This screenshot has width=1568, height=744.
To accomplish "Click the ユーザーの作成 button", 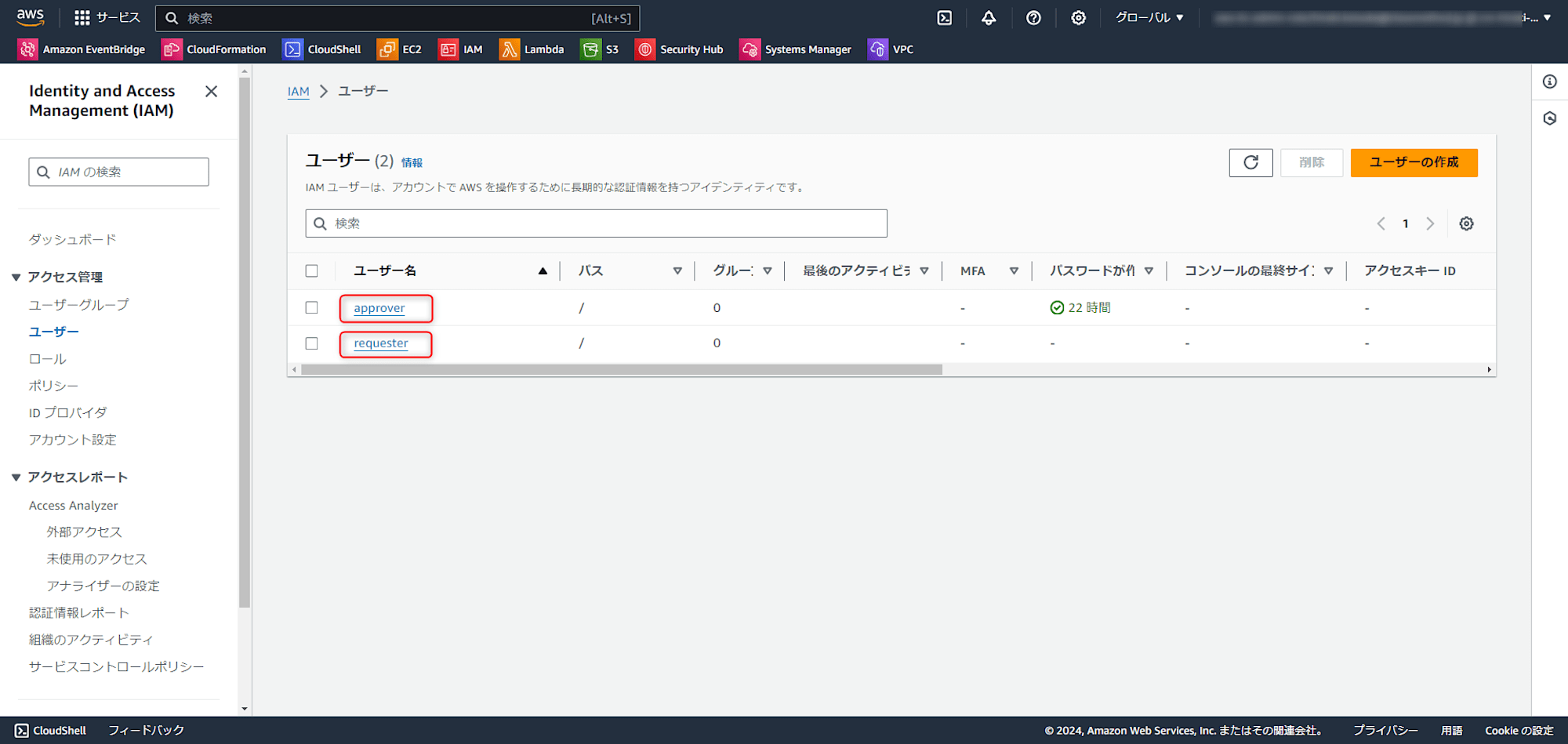I will (x=1414, y=162).
